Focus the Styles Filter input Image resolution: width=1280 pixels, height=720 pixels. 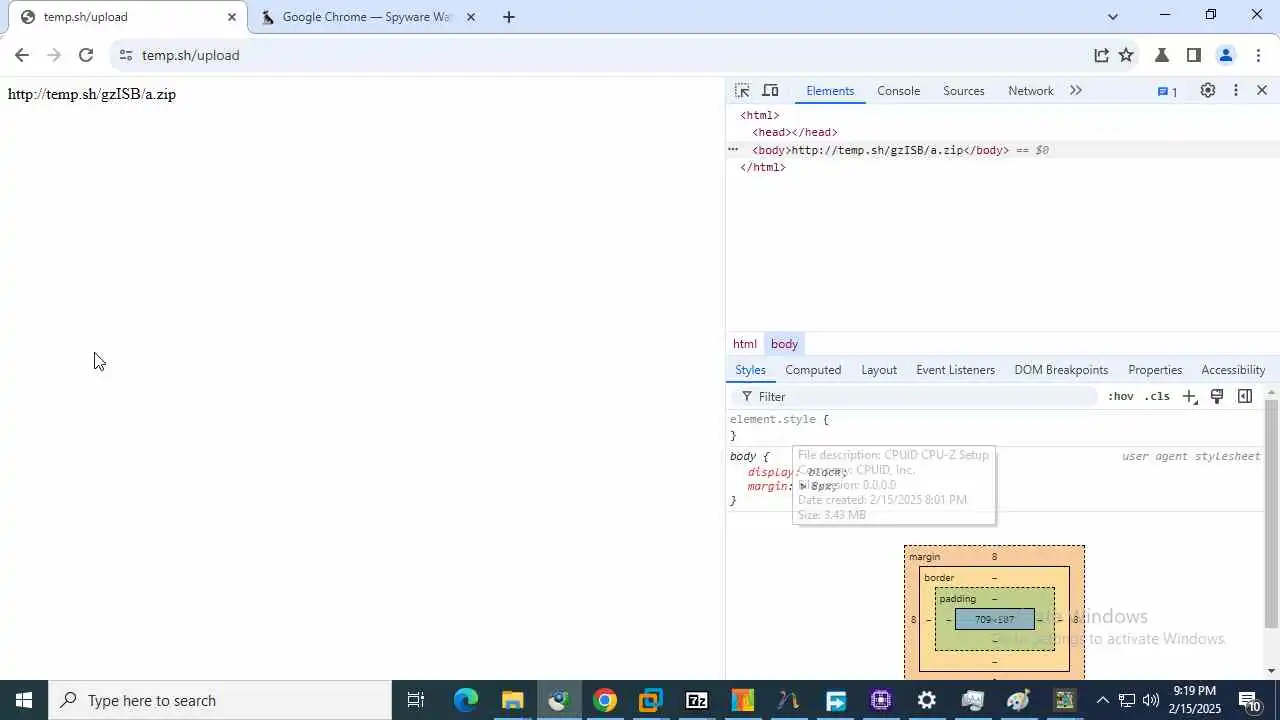click(x=915, y=397)
